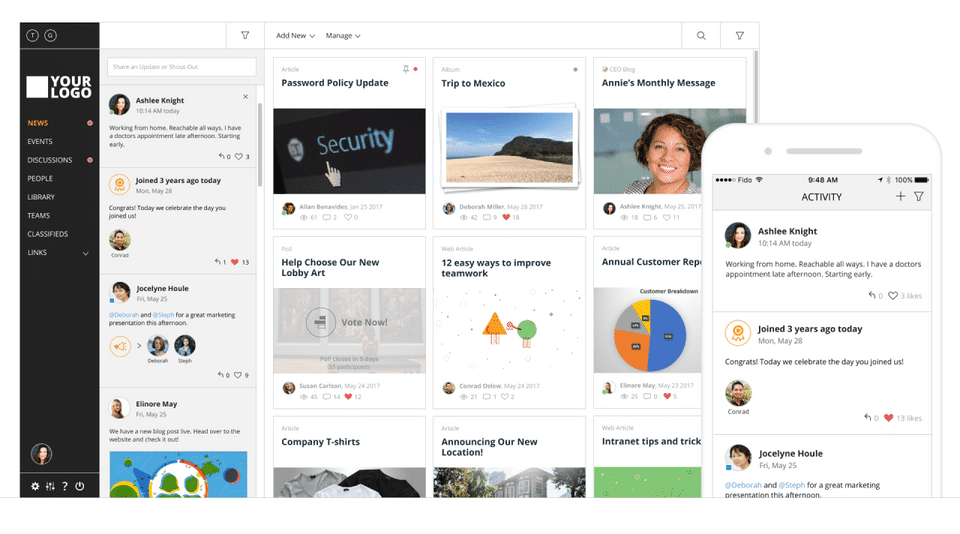Open Teams in sidebar
The height and width of the screenshot is (534, 960).
click(x=39, y=216)
